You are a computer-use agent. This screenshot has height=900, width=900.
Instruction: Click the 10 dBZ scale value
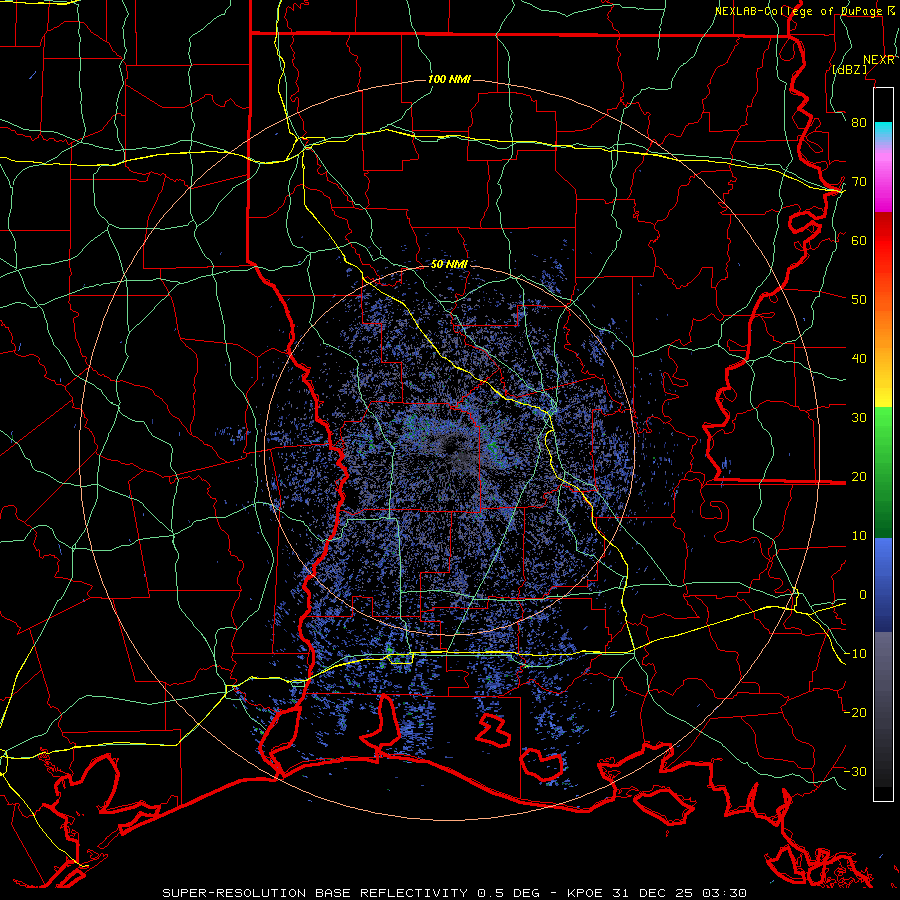(x=859, y=536)
